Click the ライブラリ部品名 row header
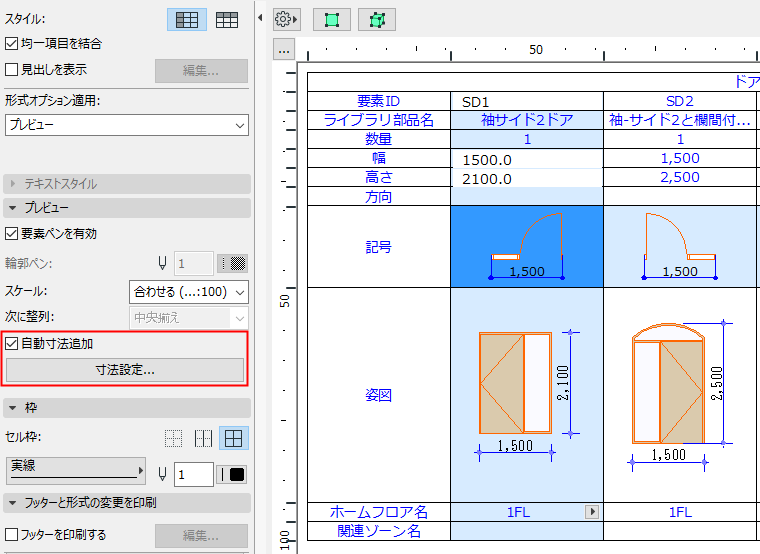This screenshot has width=760, height=554. (379, 120)
